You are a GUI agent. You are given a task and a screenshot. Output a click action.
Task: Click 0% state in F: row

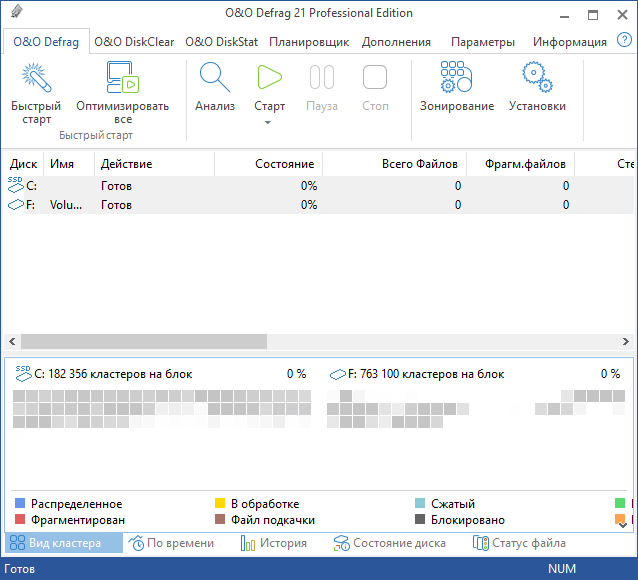309,204
